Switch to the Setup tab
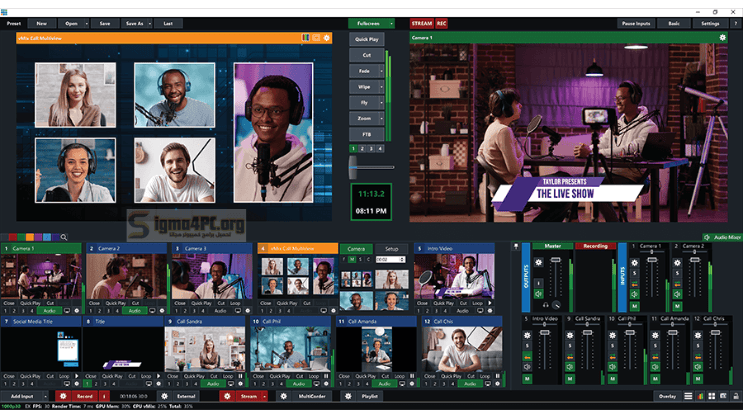743x418 pixels. (391, 248)
